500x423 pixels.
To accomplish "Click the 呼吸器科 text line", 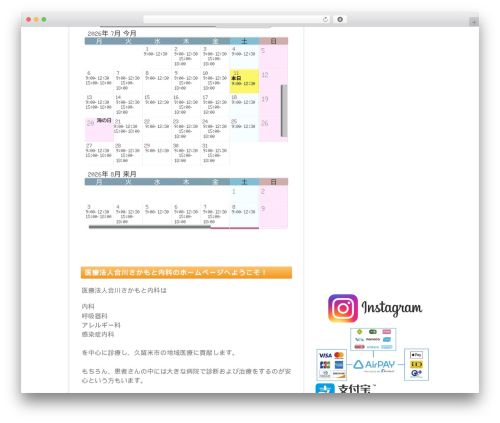I will tap(95, 316).
